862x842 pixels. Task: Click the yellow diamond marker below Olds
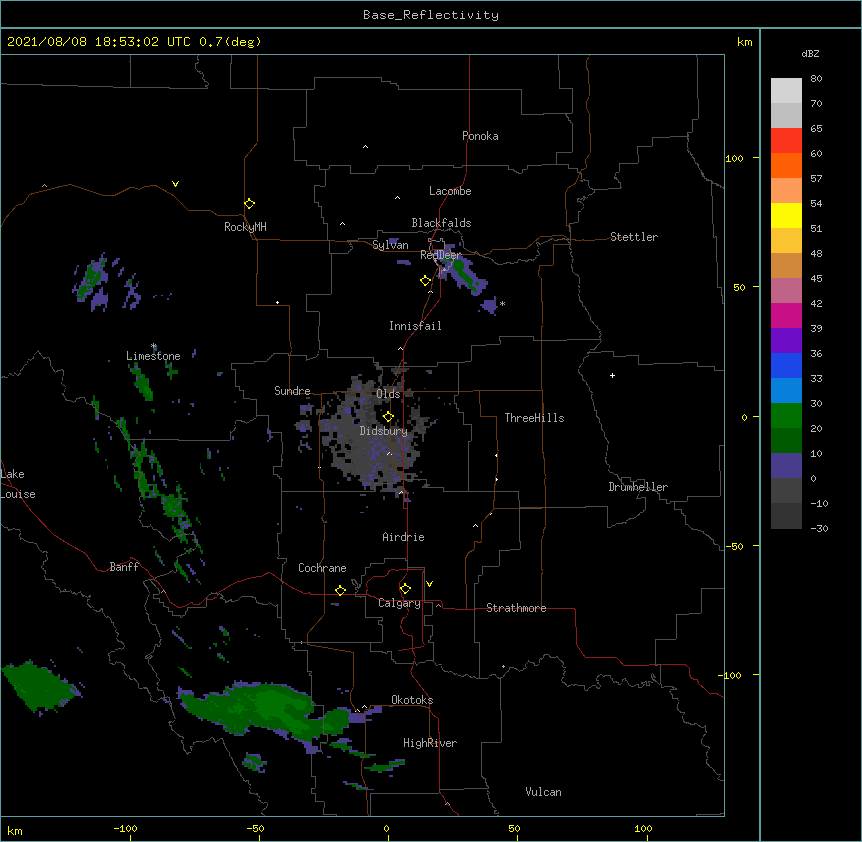[388, 417]
